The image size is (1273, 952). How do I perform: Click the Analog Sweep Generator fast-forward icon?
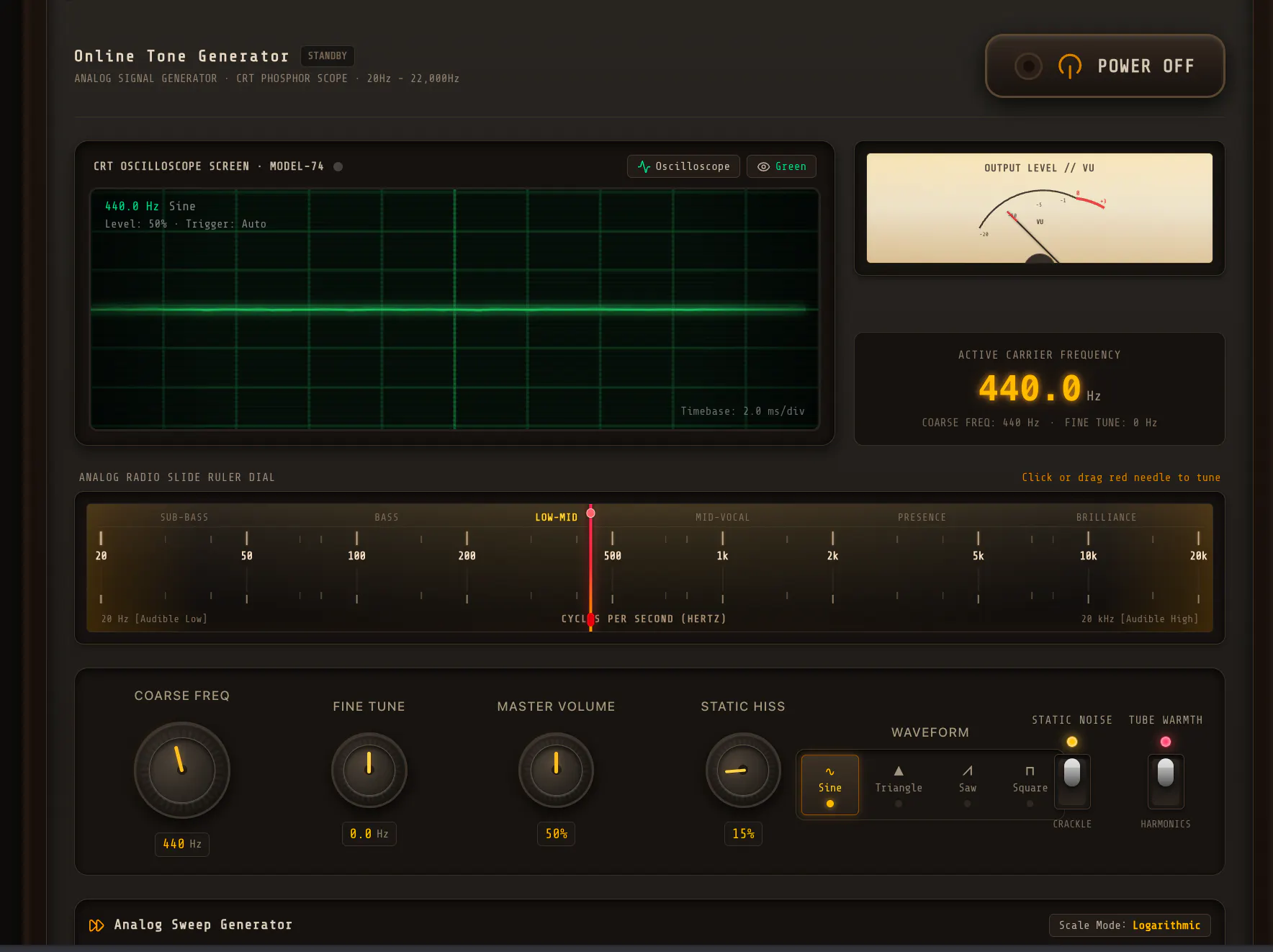pos(96,925)
